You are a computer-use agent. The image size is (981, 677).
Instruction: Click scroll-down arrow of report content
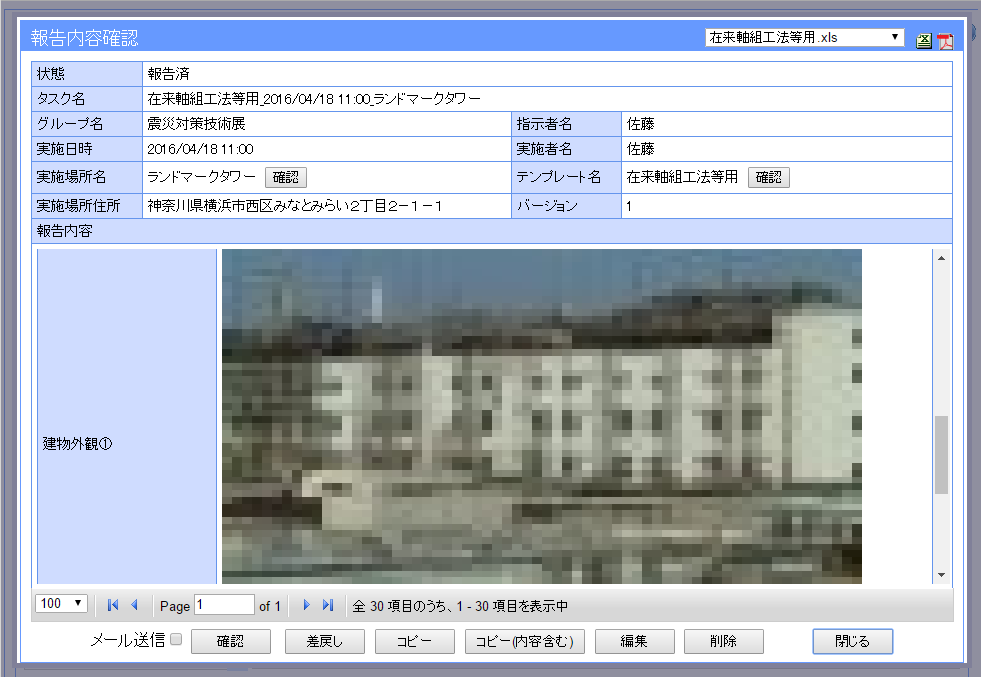(942, 575)
